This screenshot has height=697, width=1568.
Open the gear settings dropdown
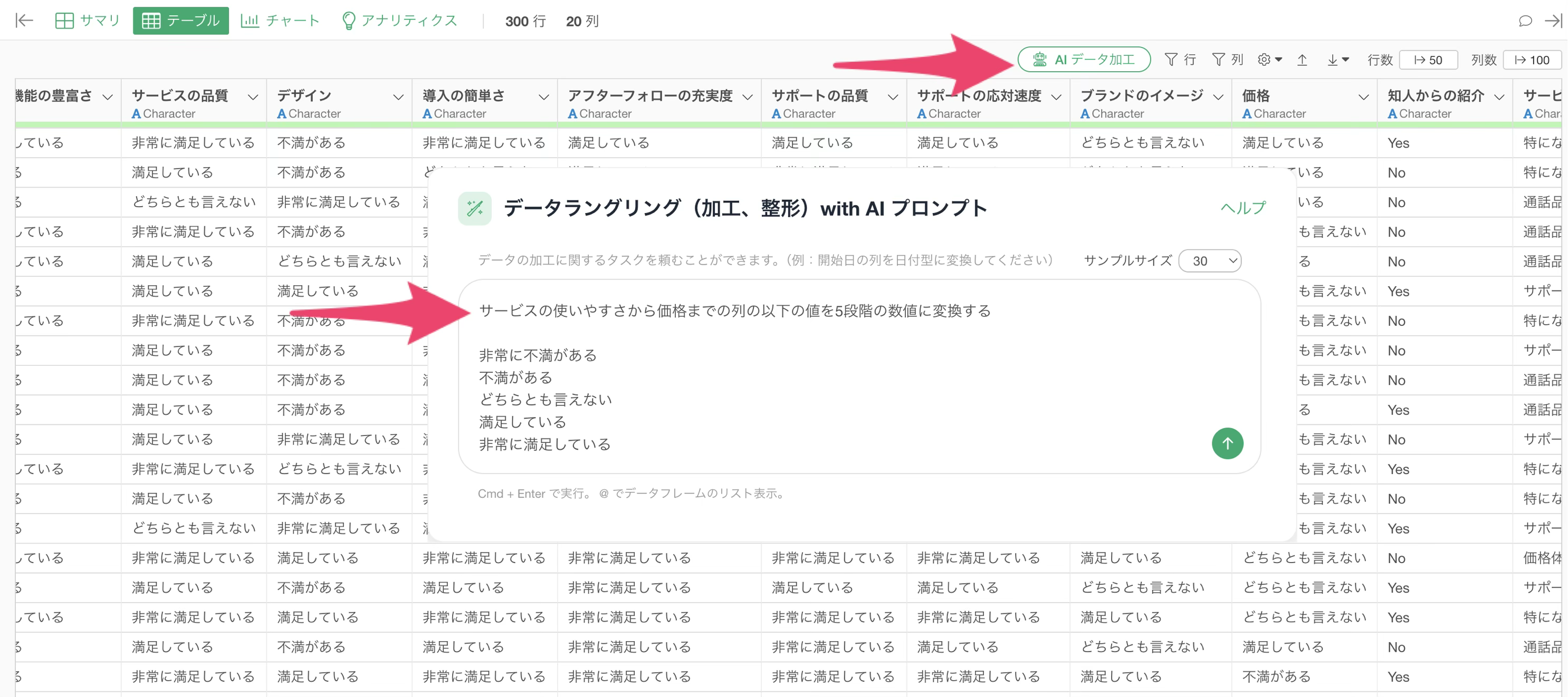tap(1270, 60)
